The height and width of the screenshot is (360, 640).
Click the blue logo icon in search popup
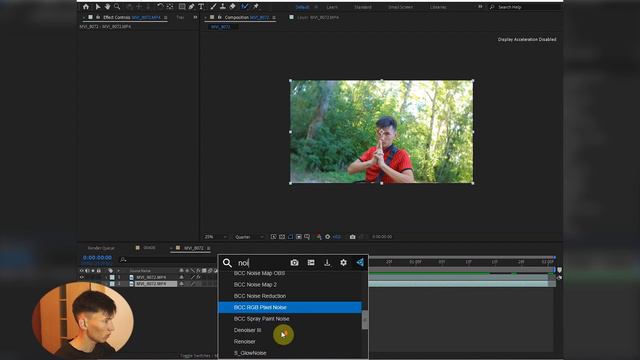[x=360, y=263]
